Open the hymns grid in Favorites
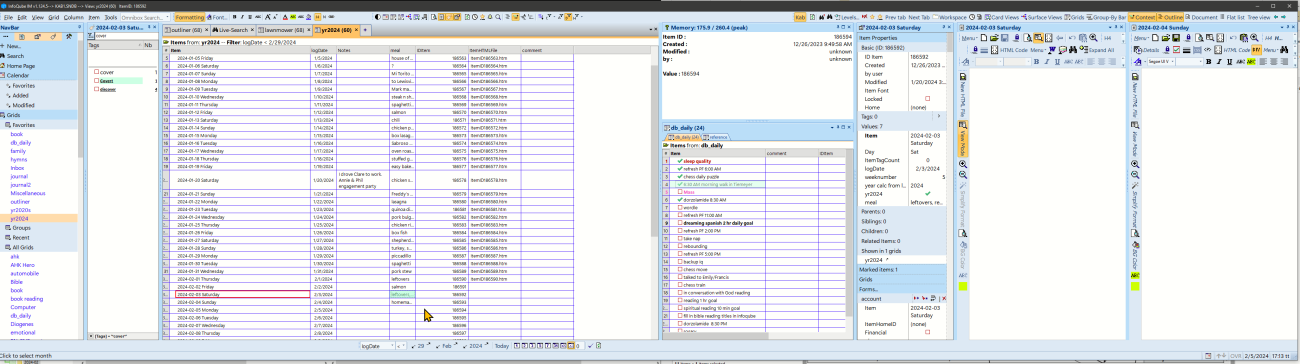 pyautogui.click(x=19, y=159)
